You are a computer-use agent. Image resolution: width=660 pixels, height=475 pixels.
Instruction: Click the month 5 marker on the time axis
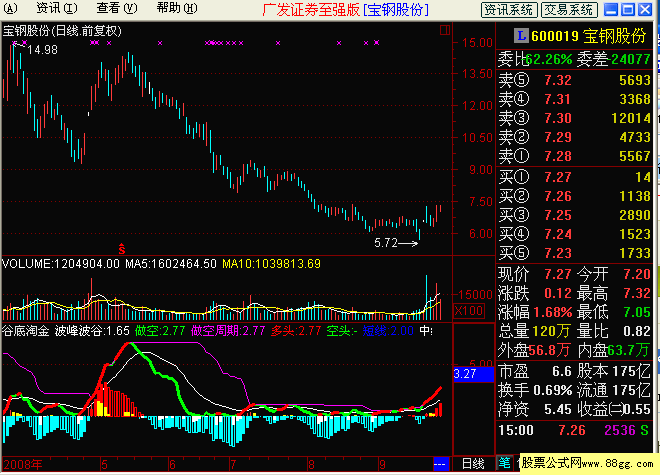tap(104, 464)
